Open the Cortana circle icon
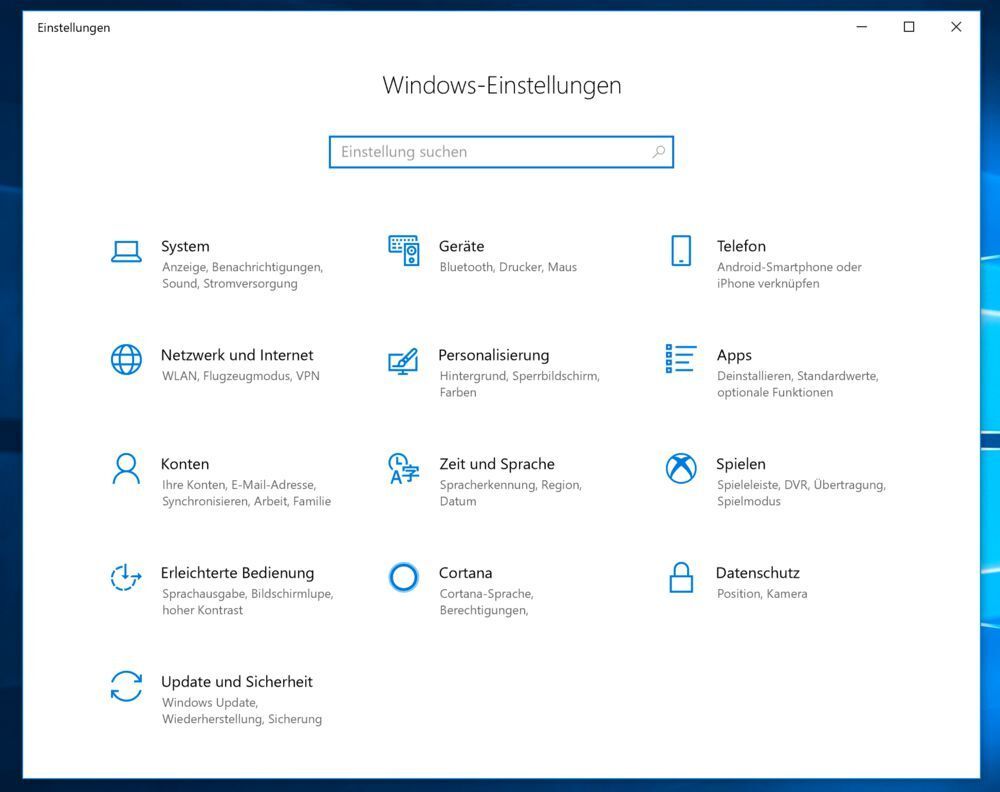 (x=404, y=577)
